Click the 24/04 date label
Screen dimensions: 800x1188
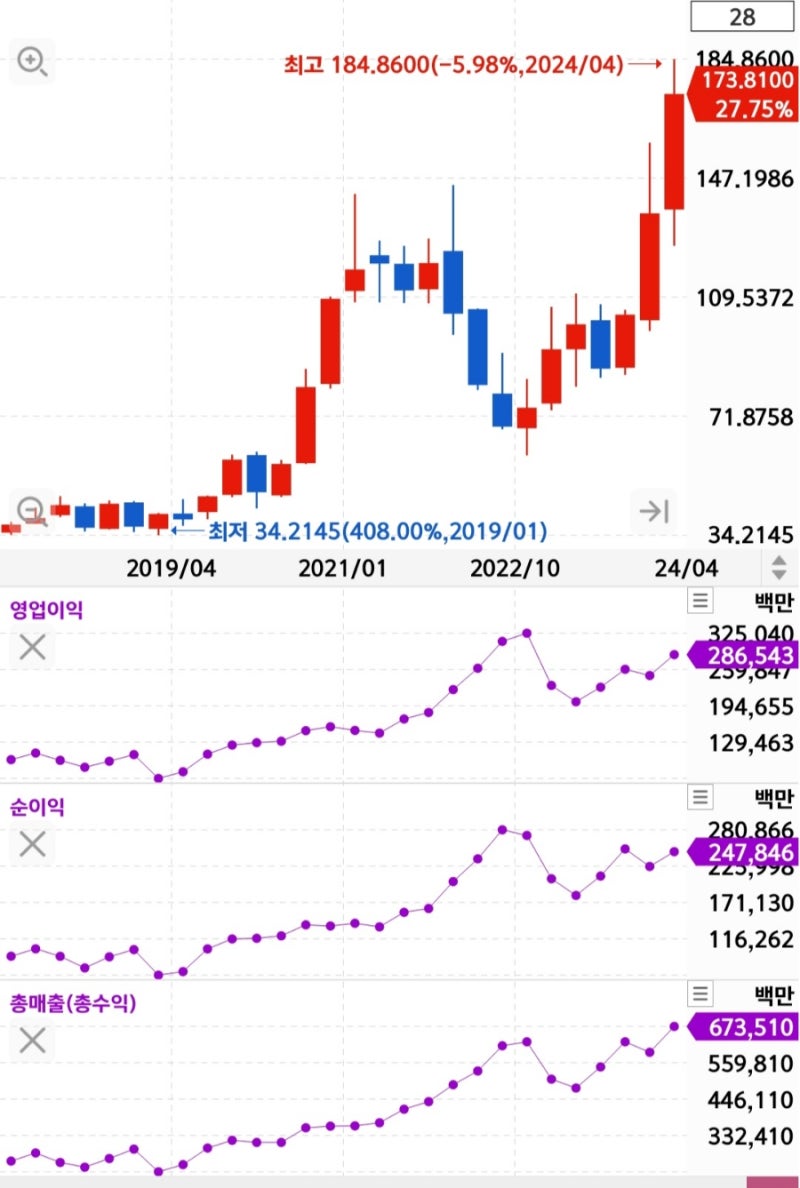pyautogui.click(x=686, y=568)
